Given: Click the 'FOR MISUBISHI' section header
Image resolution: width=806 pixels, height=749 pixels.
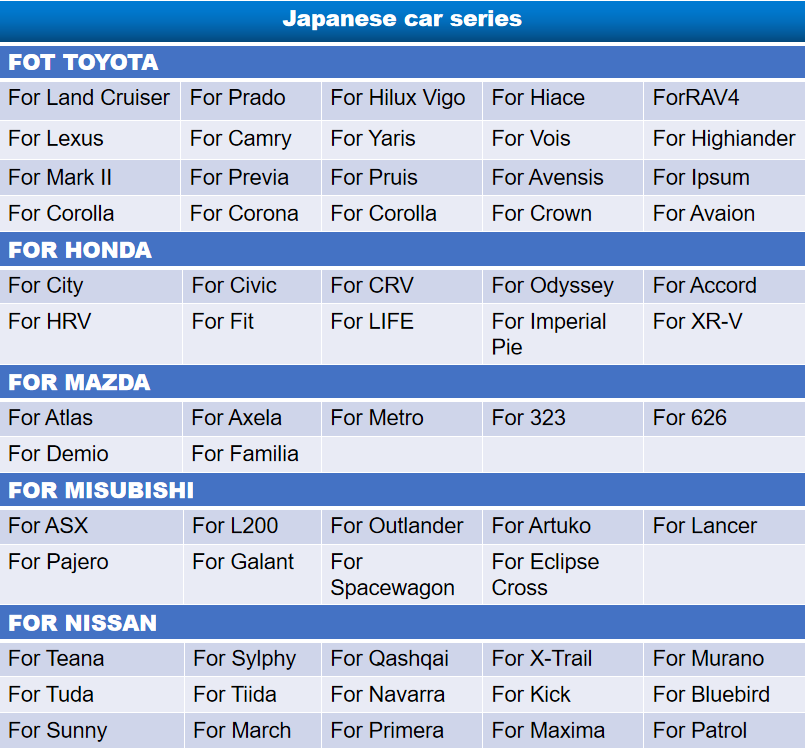Looking at the screenshot, I should [x=101, y=490].
